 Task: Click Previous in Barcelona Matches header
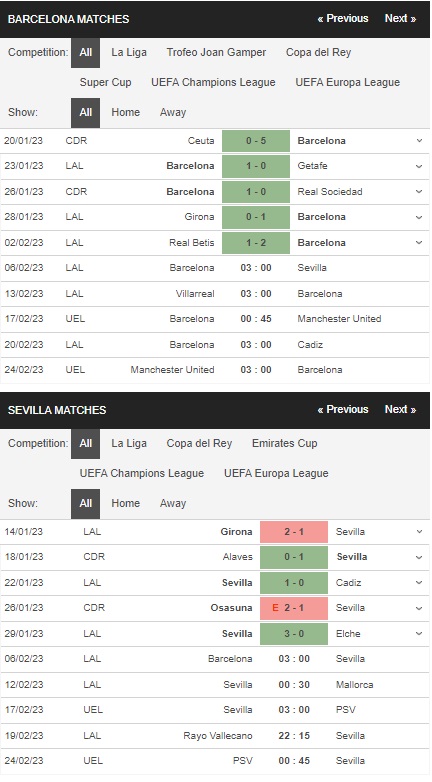click(343, 18)
